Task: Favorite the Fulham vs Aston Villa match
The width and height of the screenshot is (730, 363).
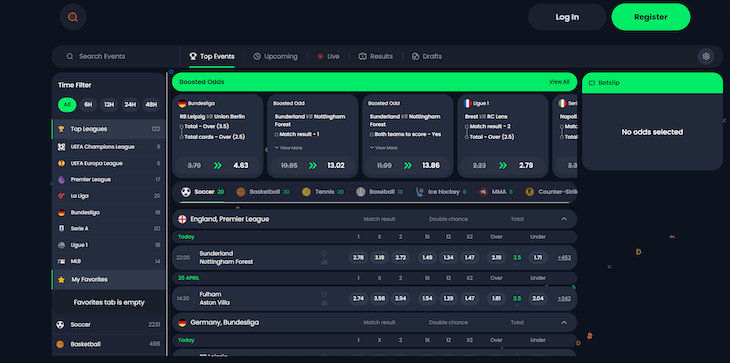Action: [x=324, y=294]
